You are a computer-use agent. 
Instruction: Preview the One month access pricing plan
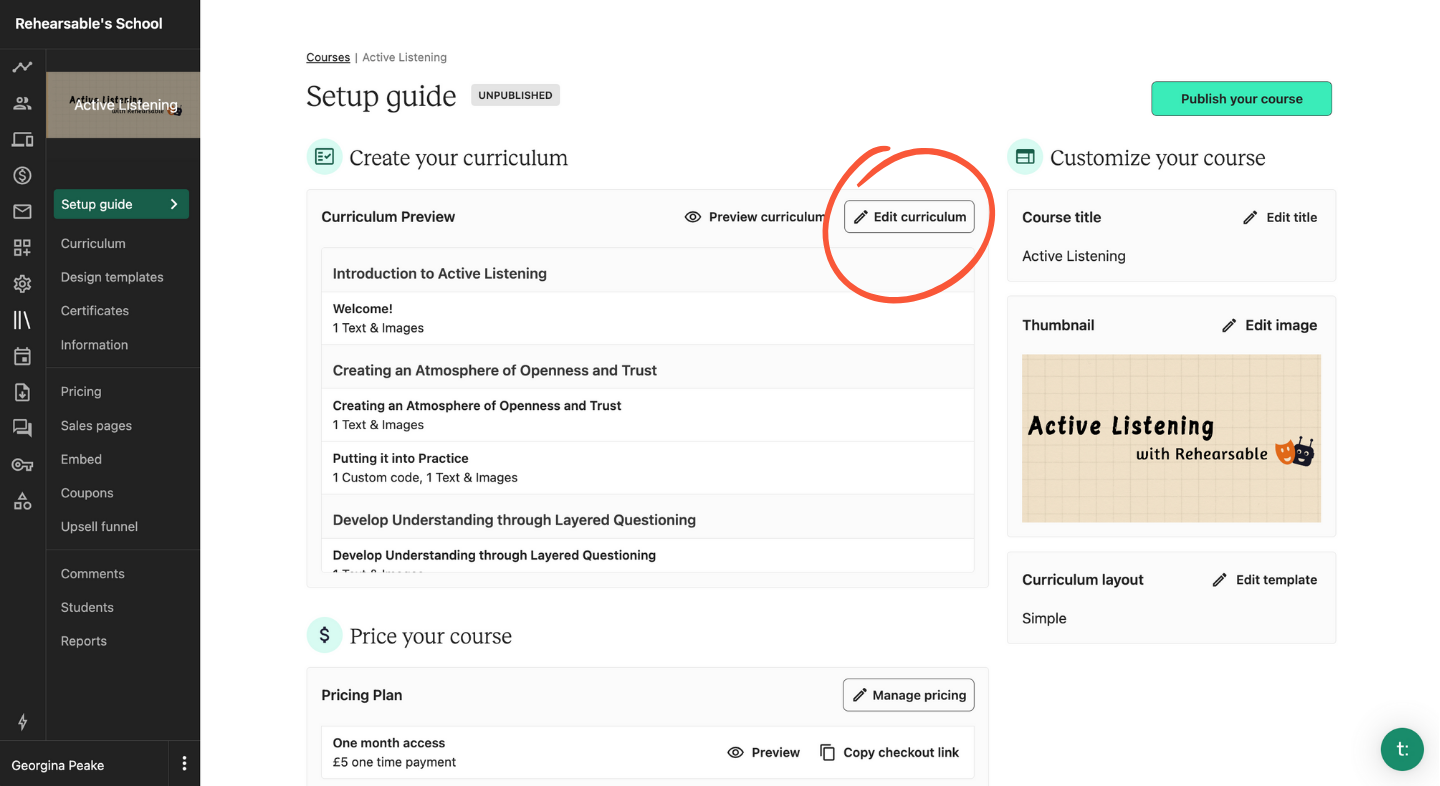764,752
